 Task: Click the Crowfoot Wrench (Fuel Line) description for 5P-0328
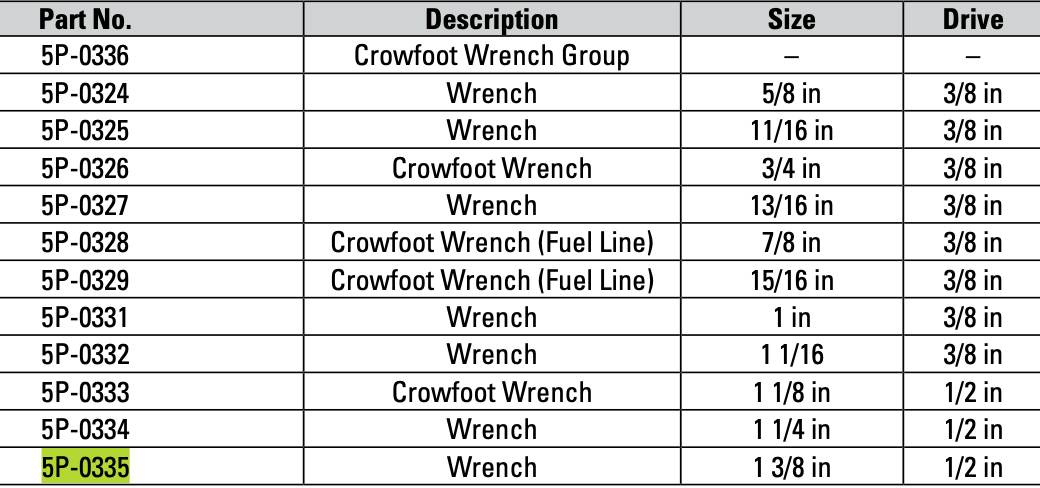[491, 243]
